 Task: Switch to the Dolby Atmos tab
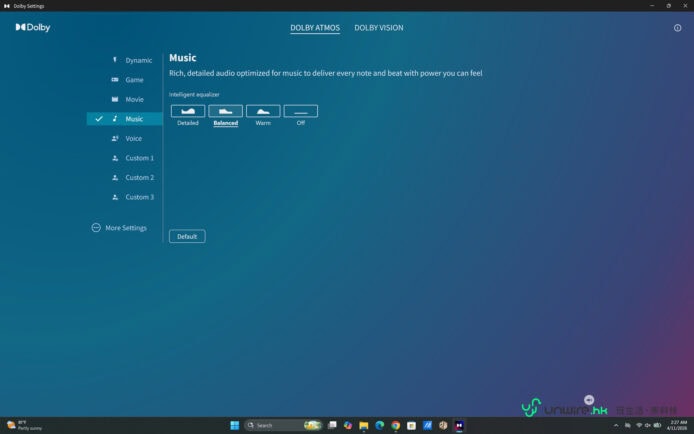[315, 28]
